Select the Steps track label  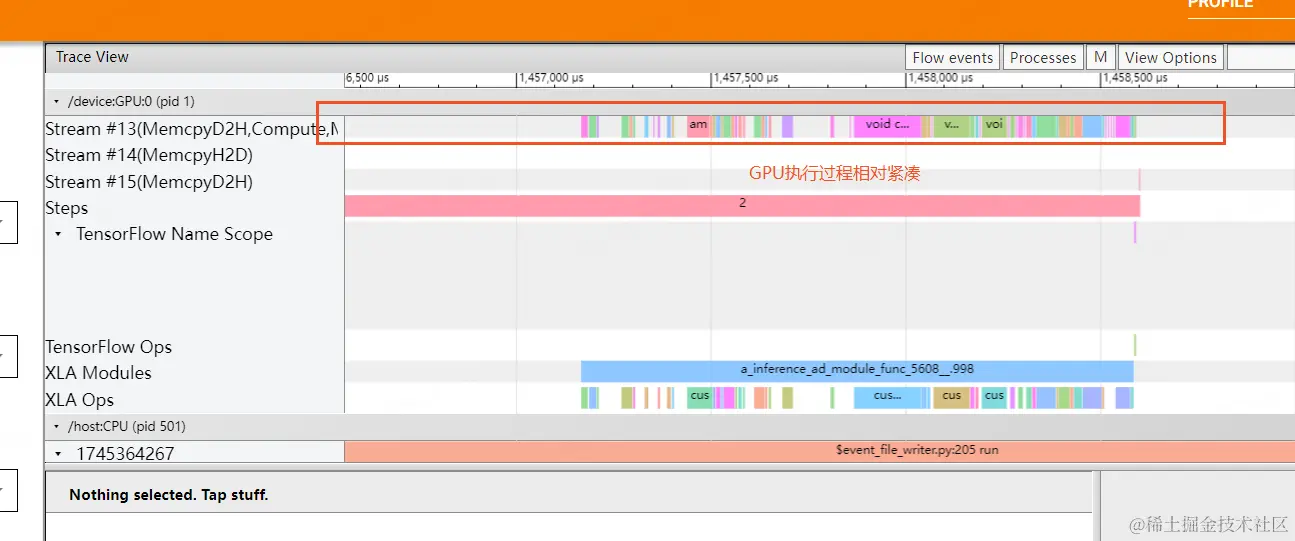coord(66,208)
